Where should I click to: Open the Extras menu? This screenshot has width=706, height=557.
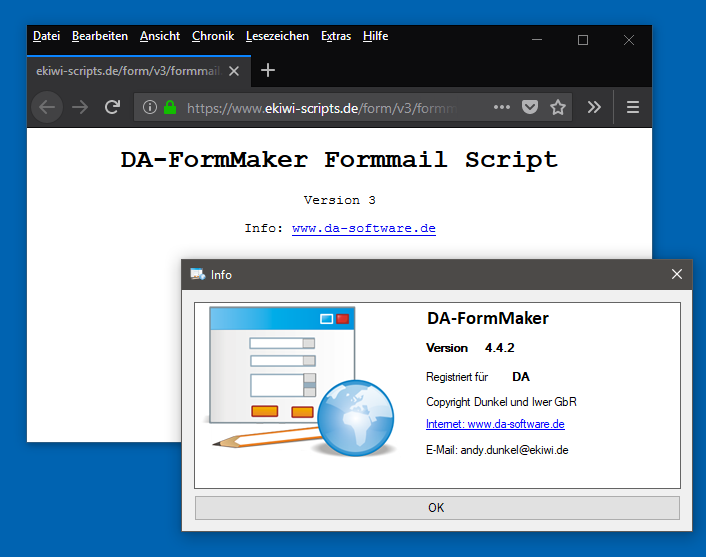pyautogui.click(x=336, y=36)
